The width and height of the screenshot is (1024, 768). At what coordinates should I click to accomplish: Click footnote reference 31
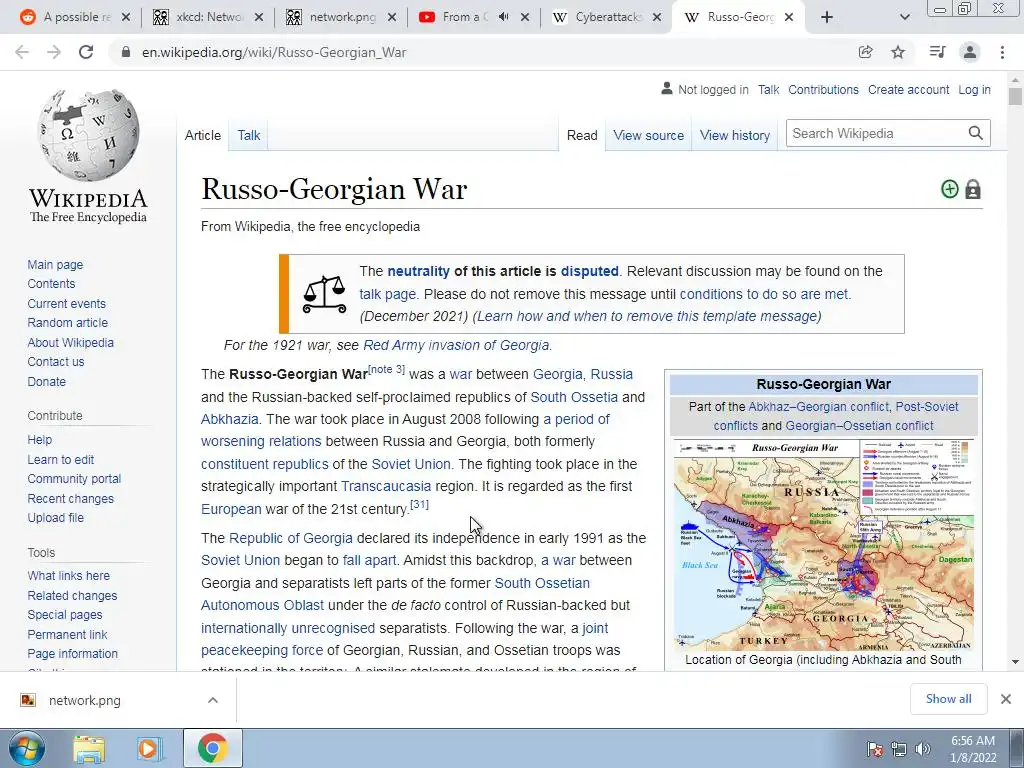(x=419, y=504)
